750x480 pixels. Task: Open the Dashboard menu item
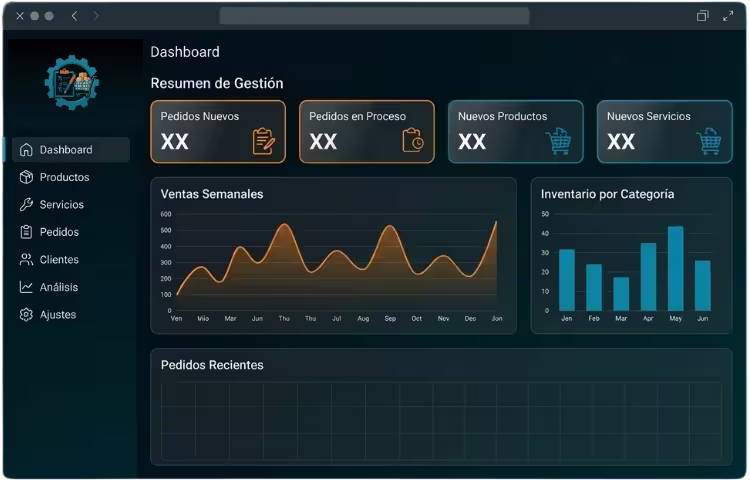pyautogui.click(x=71, y=150)
